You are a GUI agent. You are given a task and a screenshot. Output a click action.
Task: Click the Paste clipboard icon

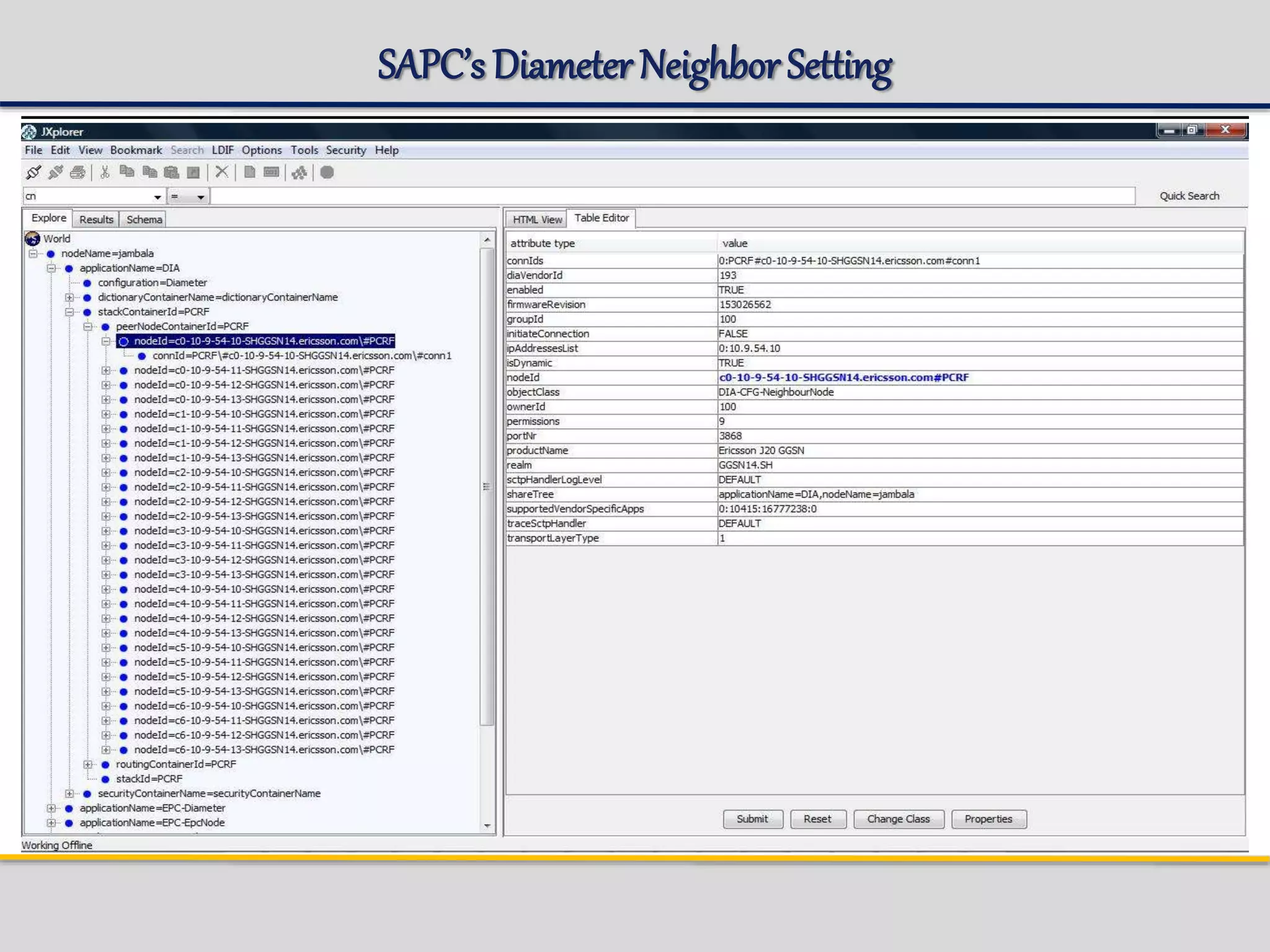click(x=172, y=172)
